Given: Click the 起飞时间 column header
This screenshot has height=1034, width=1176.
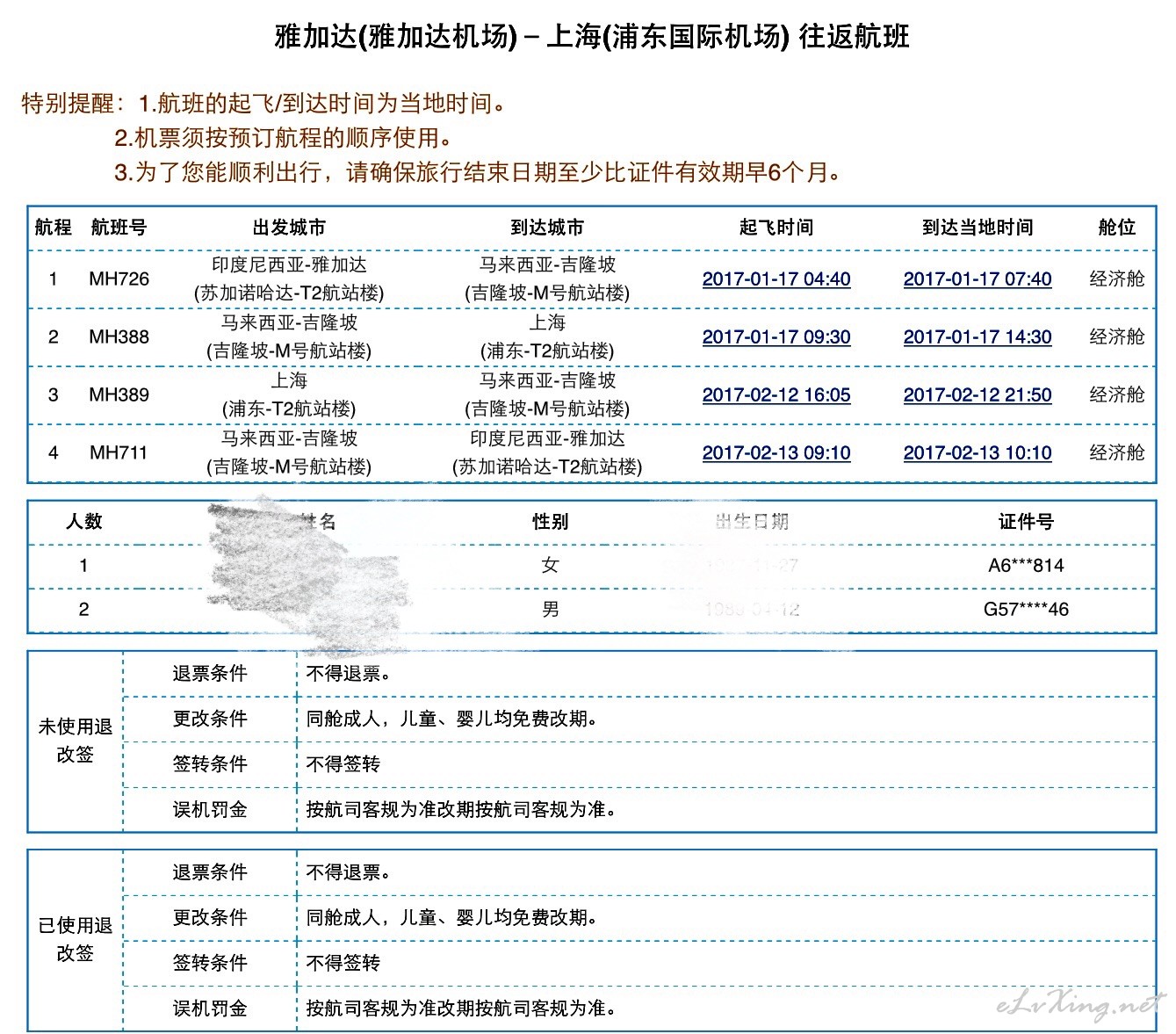Looking at the screenshot, I should pyautogui.click(x=776, y=228).
